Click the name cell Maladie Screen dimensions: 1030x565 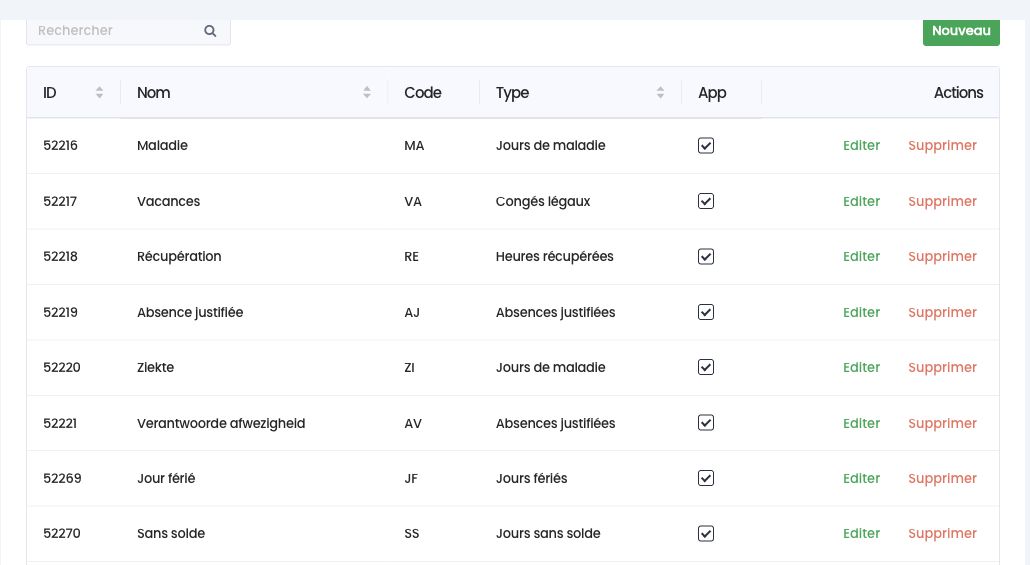click(x=162, y=145)
